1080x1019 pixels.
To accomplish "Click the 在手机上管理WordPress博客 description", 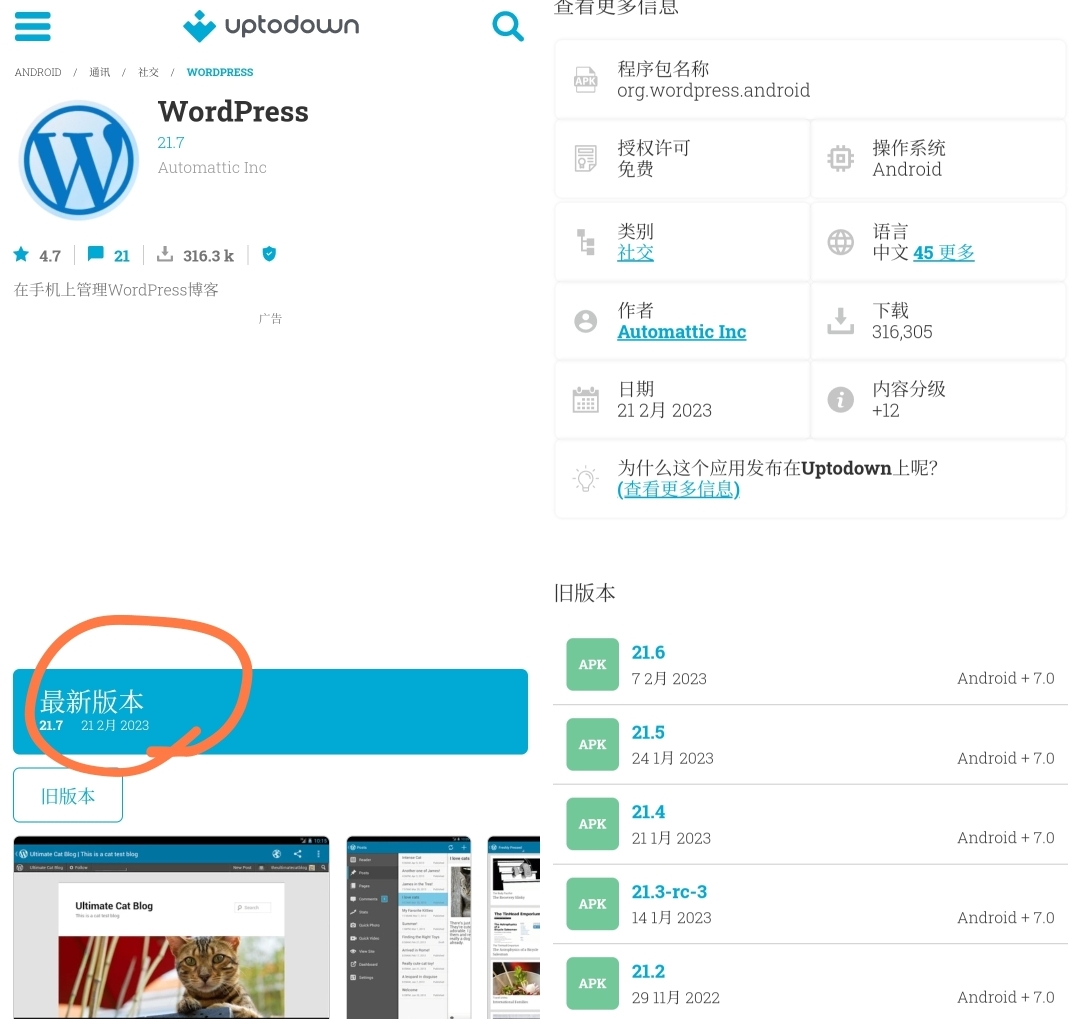I will (x=116, y=290).
